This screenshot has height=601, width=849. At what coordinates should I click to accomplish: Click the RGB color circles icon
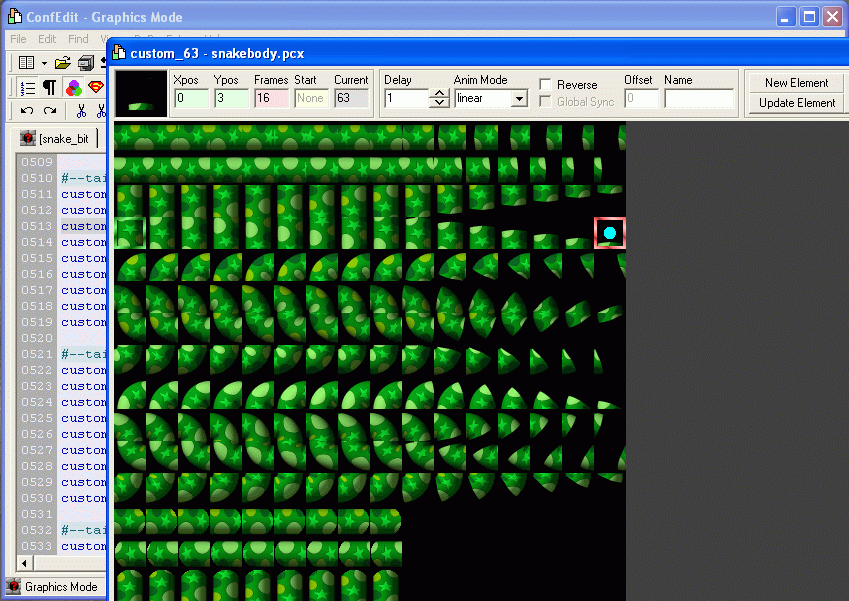(73, 88)
